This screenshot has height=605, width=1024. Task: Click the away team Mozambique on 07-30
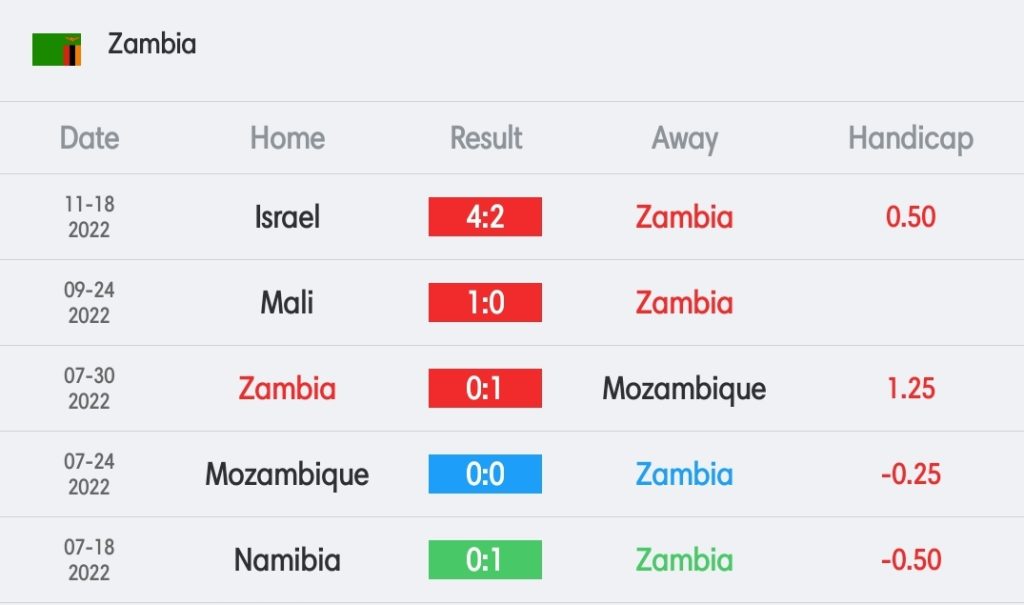point(684,389)
